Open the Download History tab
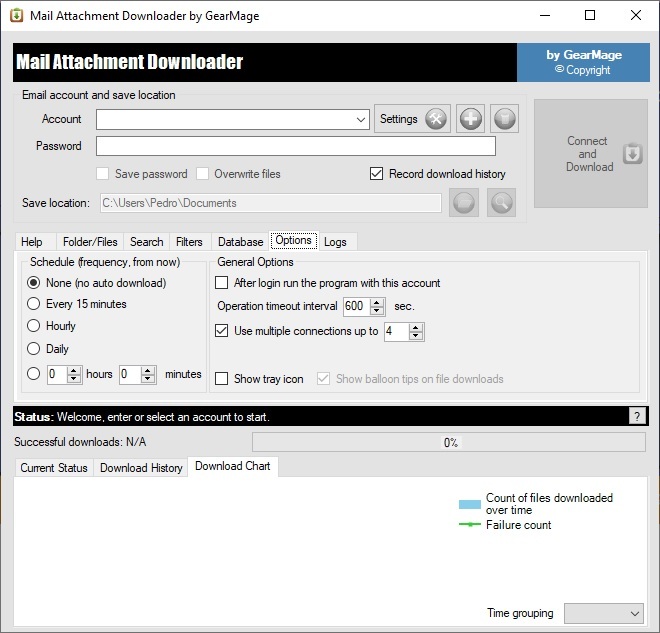 click(141, 468)
